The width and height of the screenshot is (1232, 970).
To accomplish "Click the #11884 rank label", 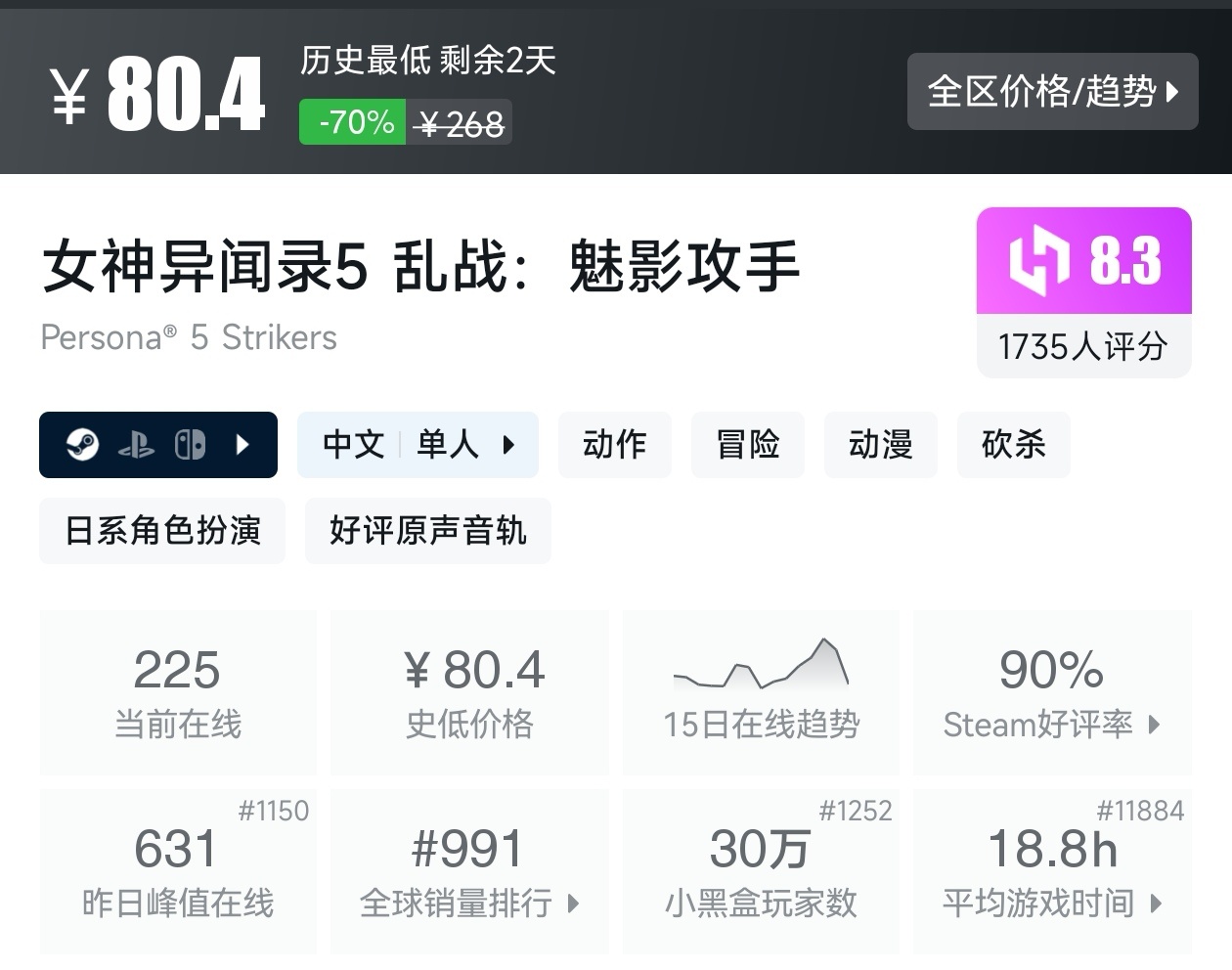I will 1141,811.
